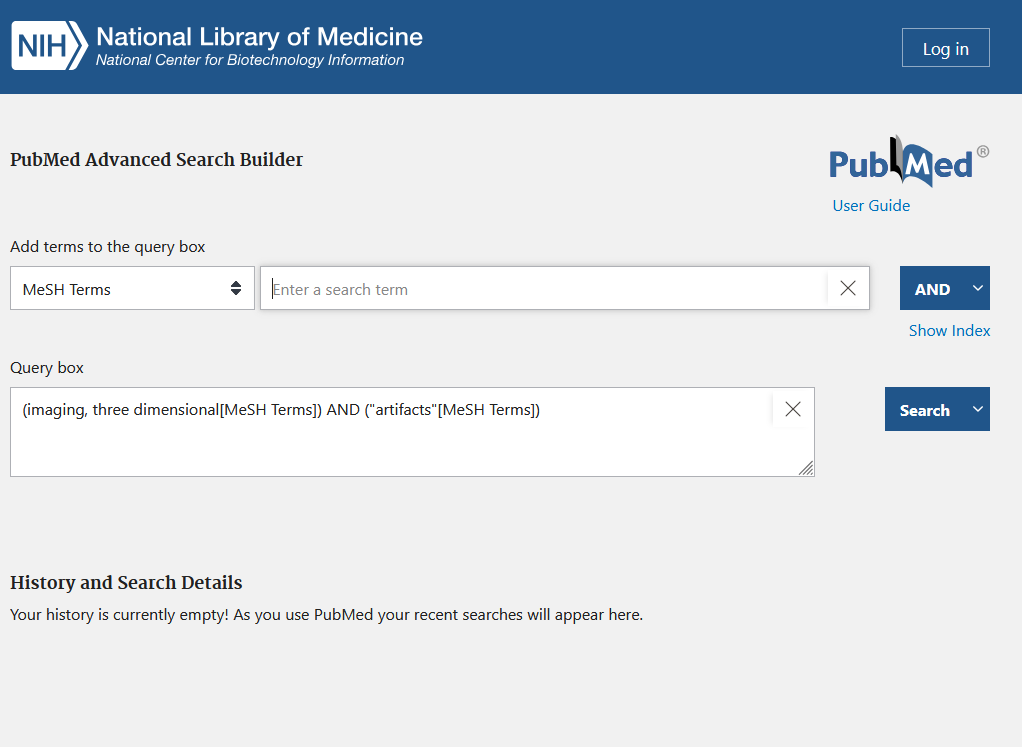The width and height of the screenshot is (1022, 747).
Task: Click the NIH logo
Action: [x=50, y=46]
